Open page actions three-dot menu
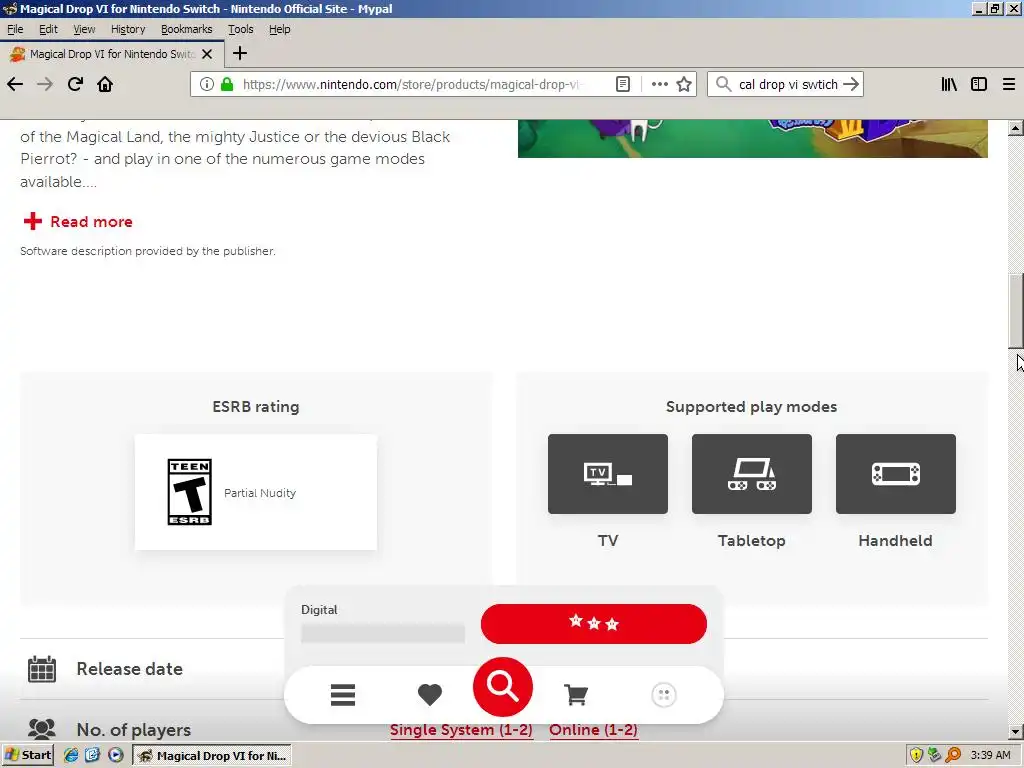The width and height of the screenshot is (1024, 768). pos(660,84)
